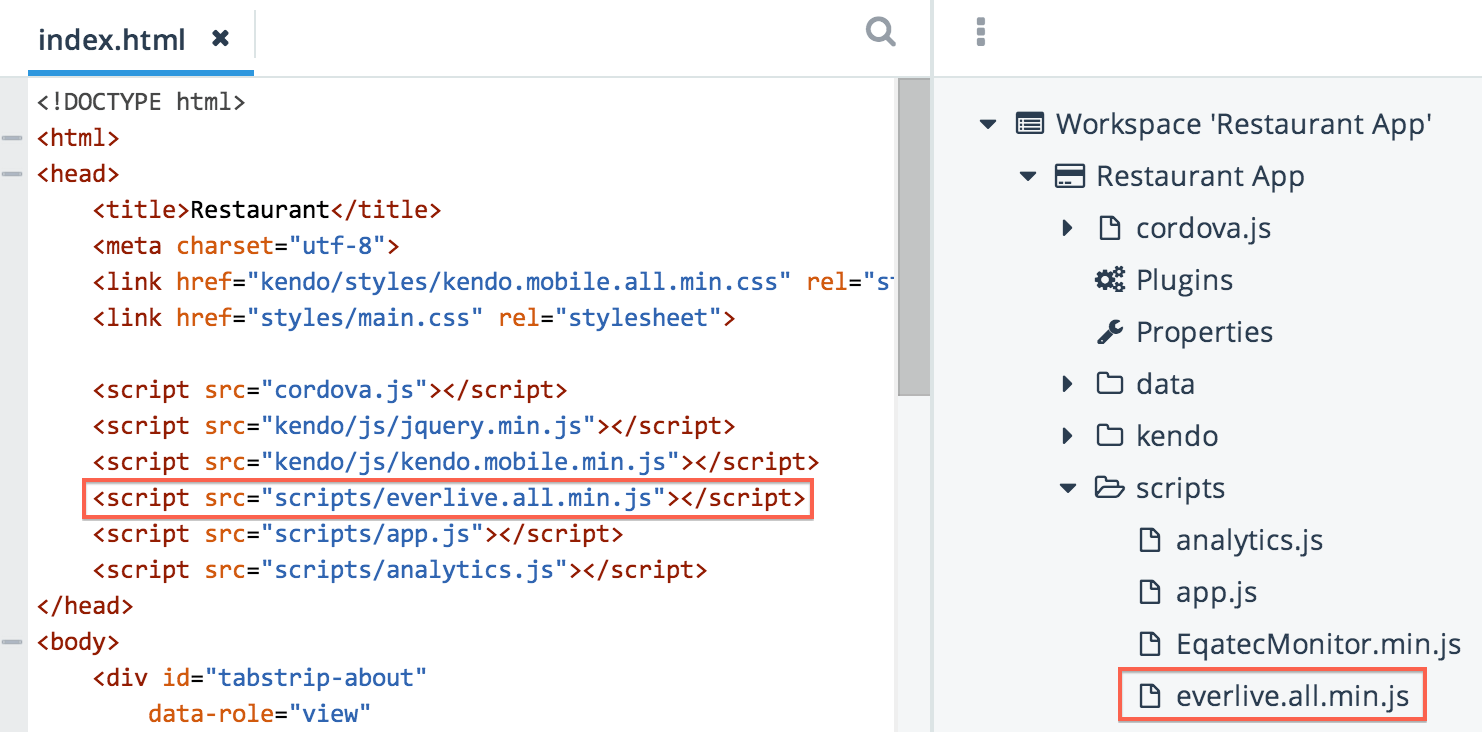Screen dimensions: 1482x732
Task: Select the kendo folder label
Action: 1177,436
